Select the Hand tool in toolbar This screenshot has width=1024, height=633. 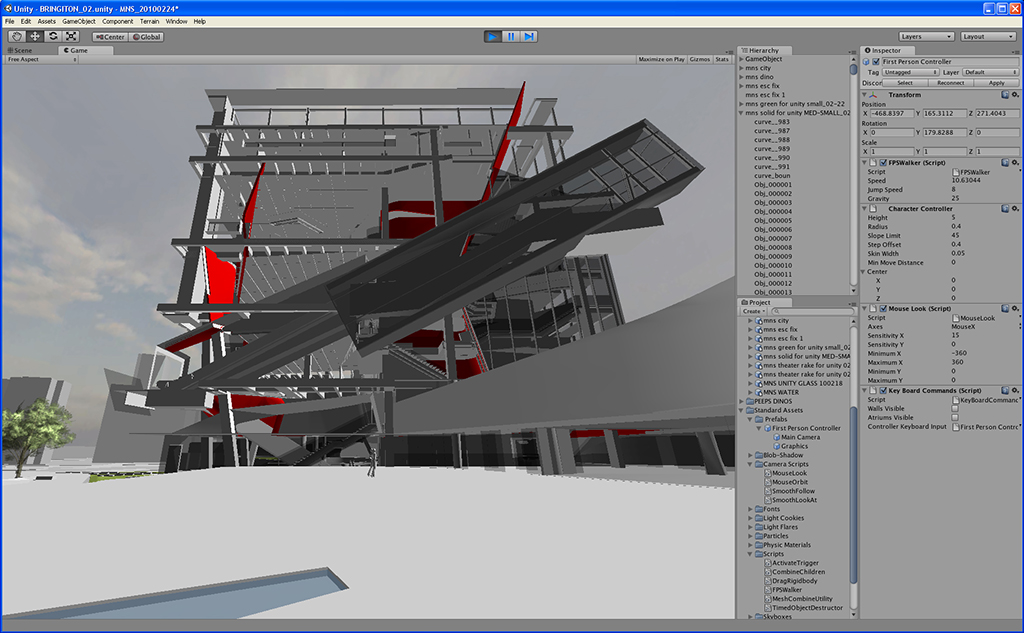pos(17,37)
